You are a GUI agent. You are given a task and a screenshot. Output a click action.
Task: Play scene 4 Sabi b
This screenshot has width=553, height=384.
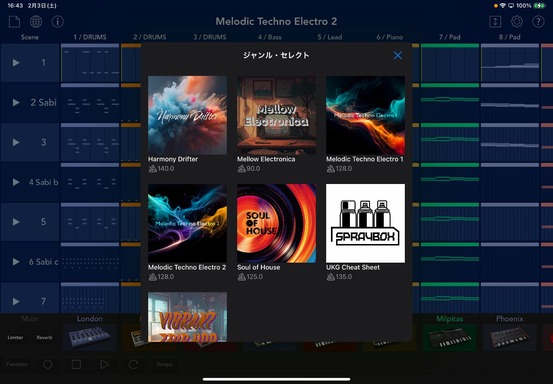point(16,182)
